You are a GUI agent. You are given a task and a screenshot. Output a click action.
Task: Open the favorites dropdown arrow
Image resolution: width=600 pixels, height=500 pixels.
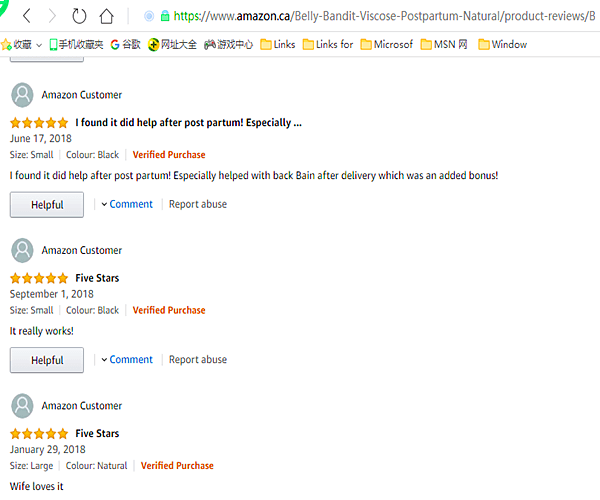pos(38,45)
